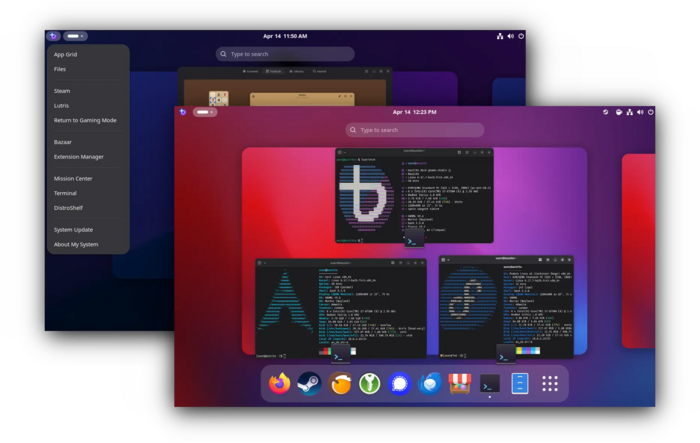Show all apps with the grid icon

click(x=549, y=384)
